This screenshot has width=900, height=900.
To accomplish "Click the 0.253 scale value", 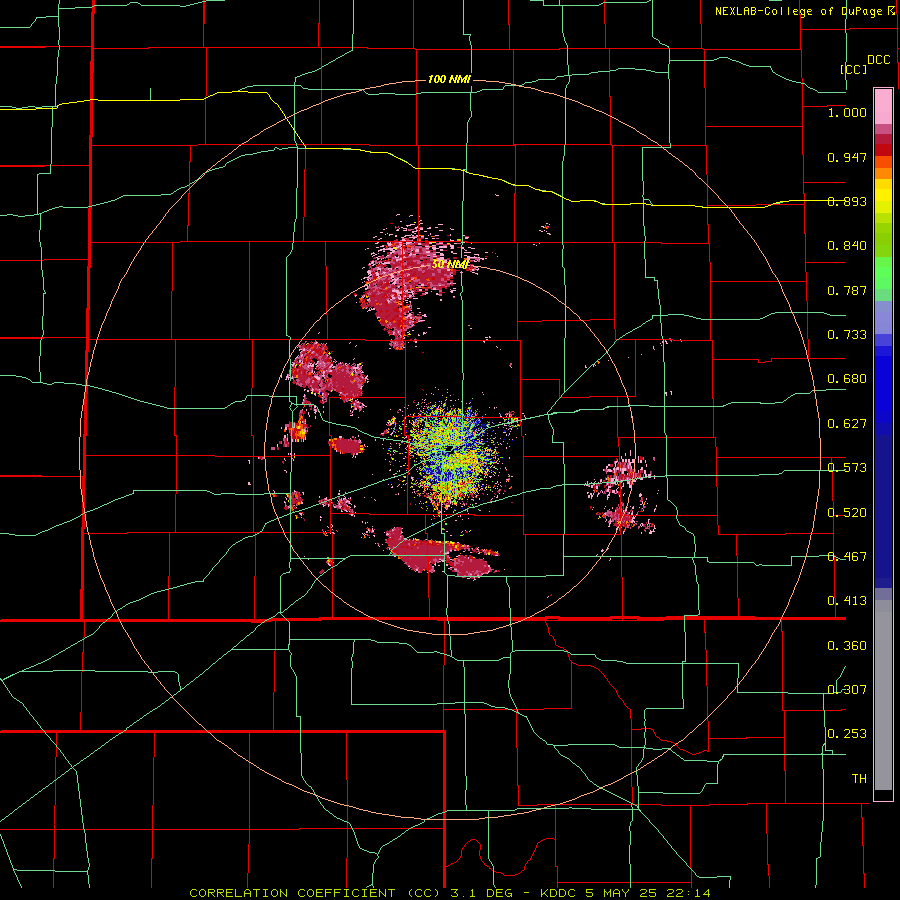I will (x=847, y=734).
